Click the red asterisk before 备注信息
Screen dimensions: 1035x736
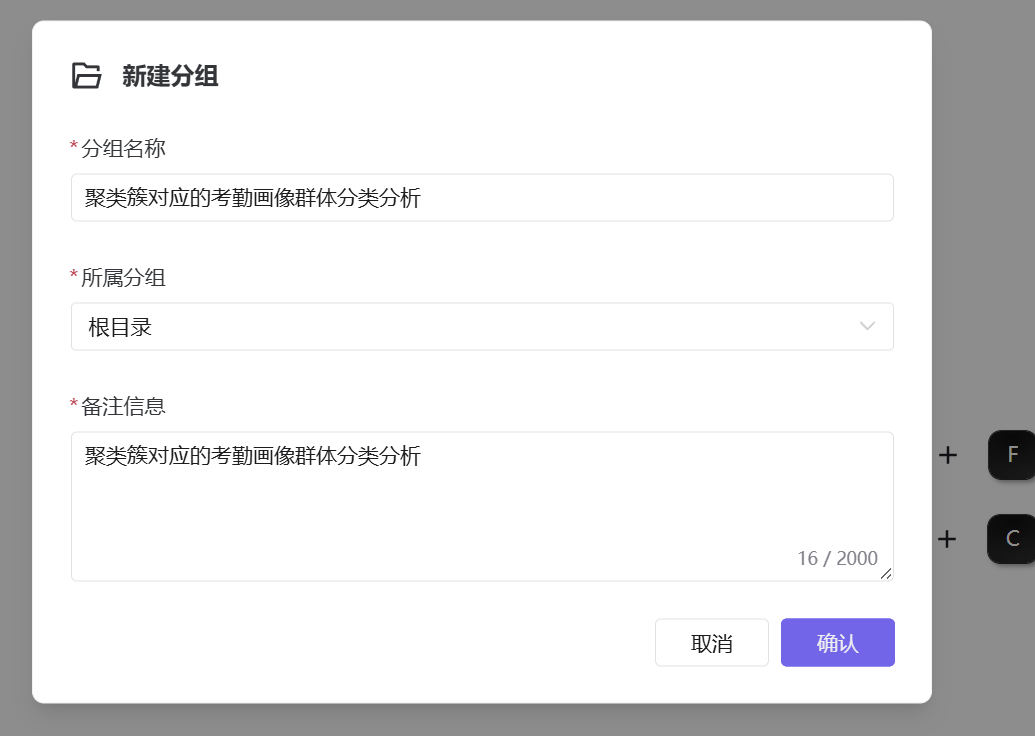coord(74,403)
